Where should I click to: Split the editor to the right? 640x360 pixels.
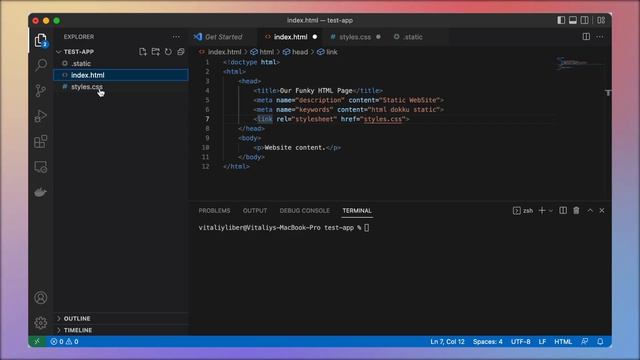[x=586, y=37]
